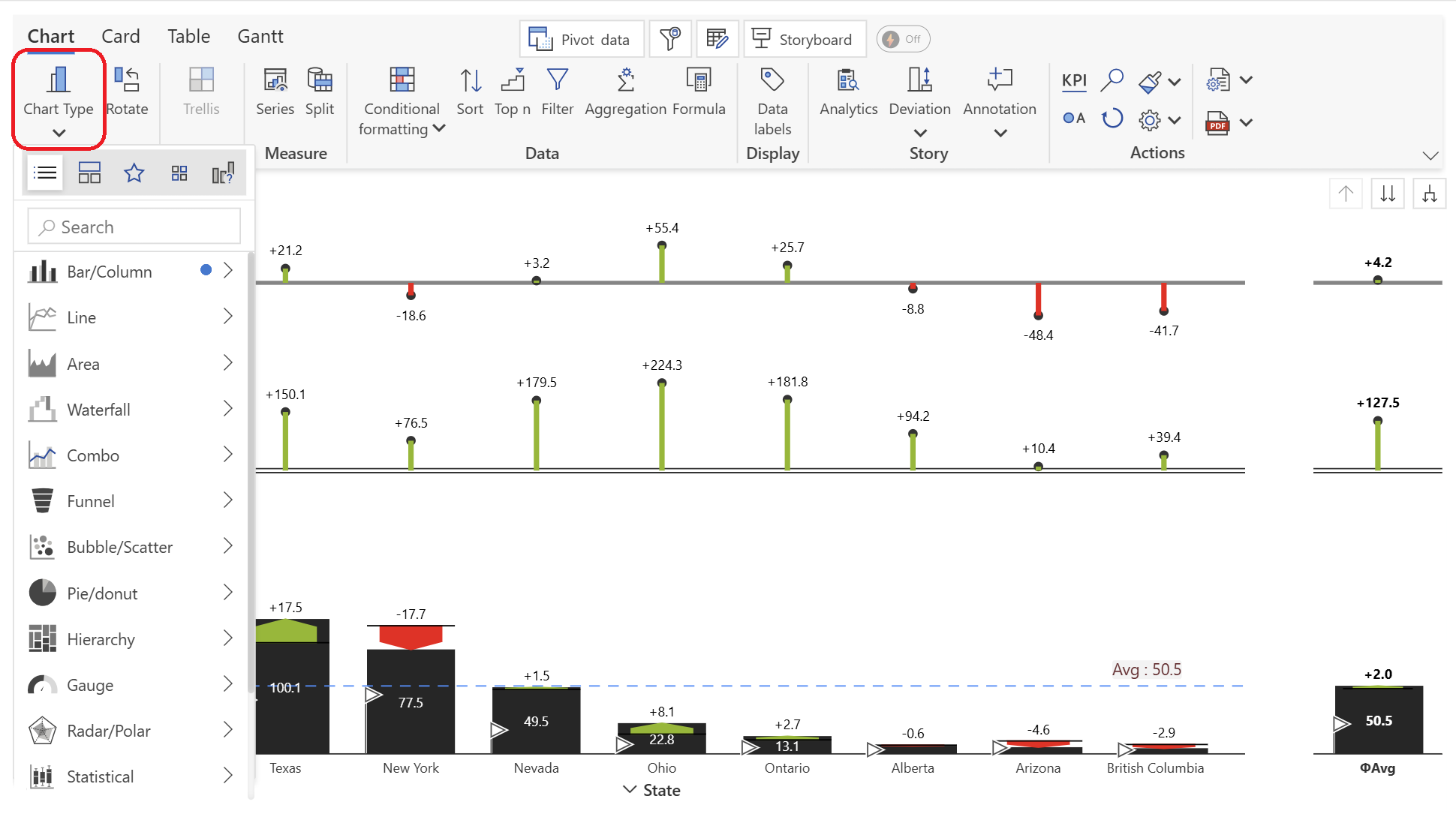The width and height of the screenshot is (1456, 817).
Task: Click the filter pin icon button
Action: pyautogui.click(x=669, y=39)
